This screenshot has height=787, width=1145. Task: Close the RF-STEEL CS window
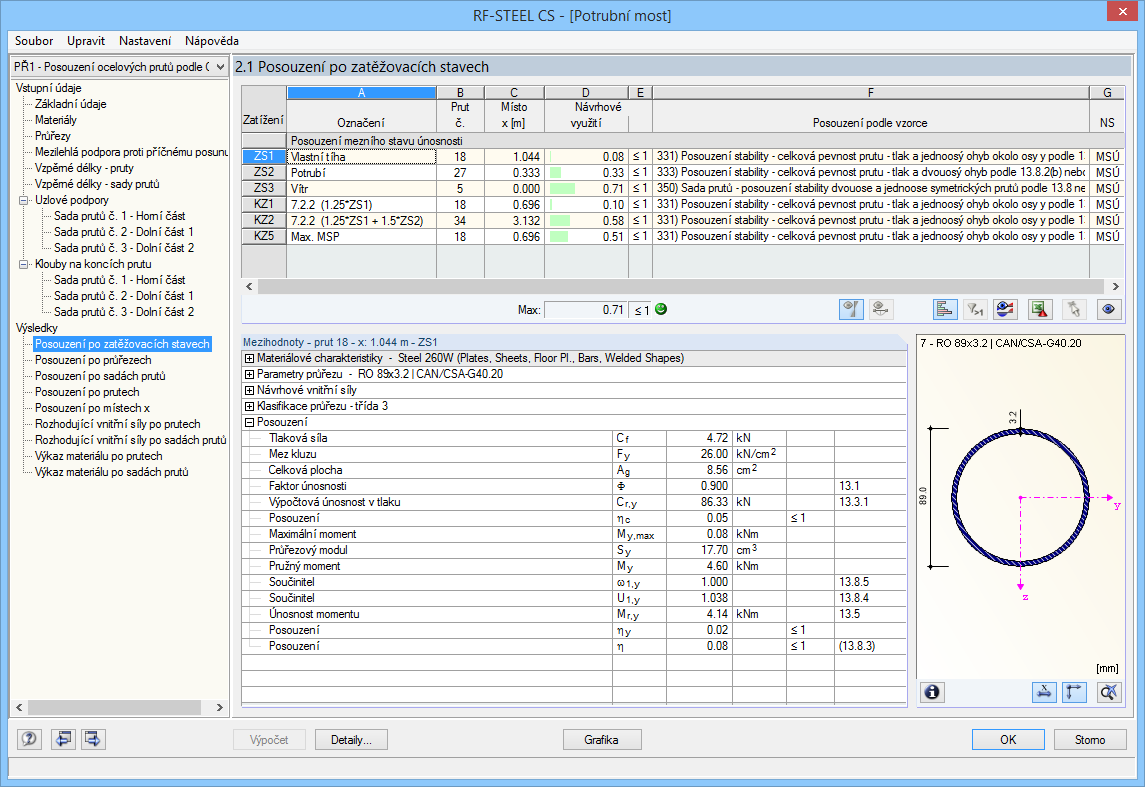(1122, 11)
